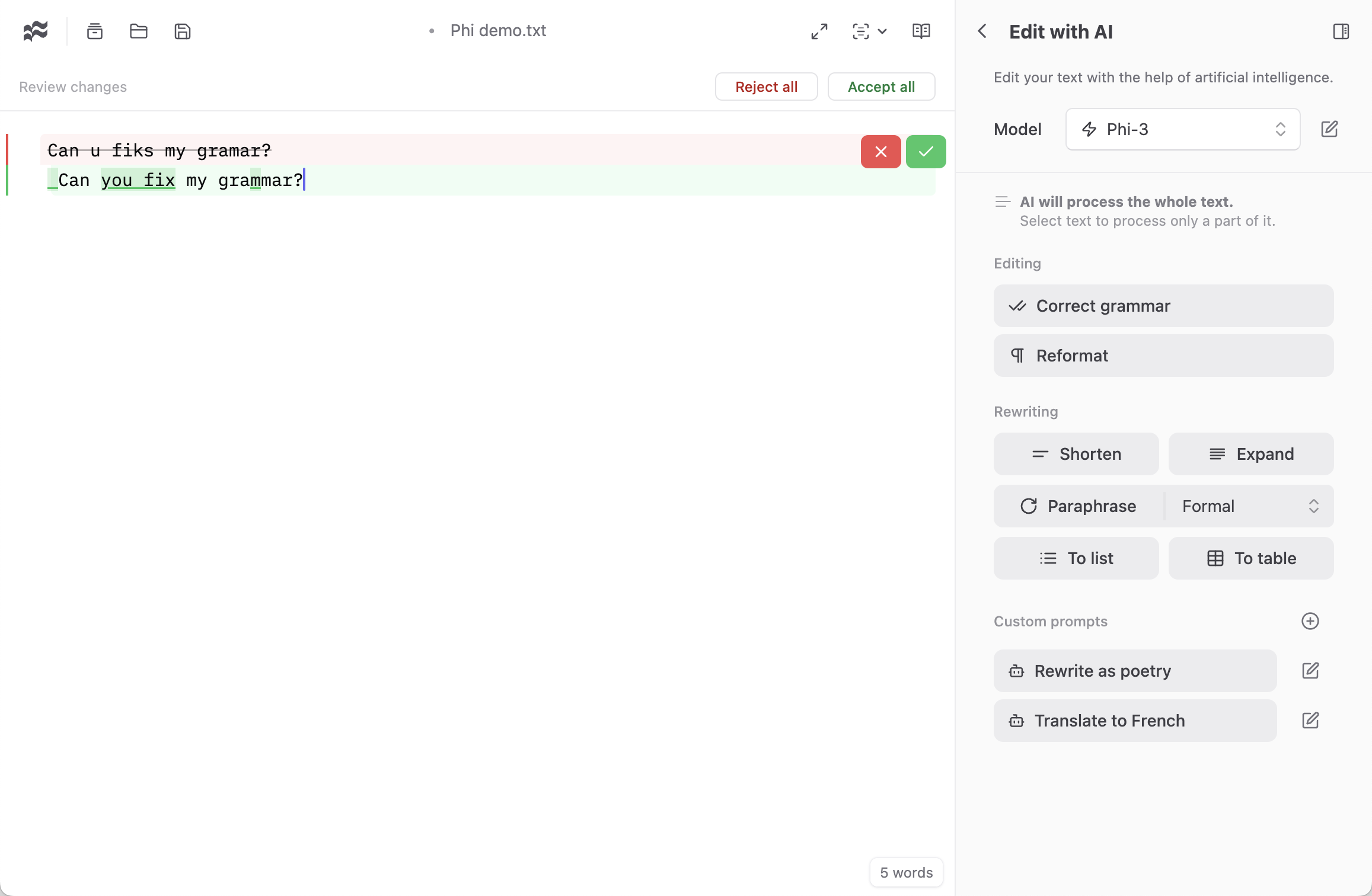
Task: Click the book reader mode icon
Action: point(921,31)
